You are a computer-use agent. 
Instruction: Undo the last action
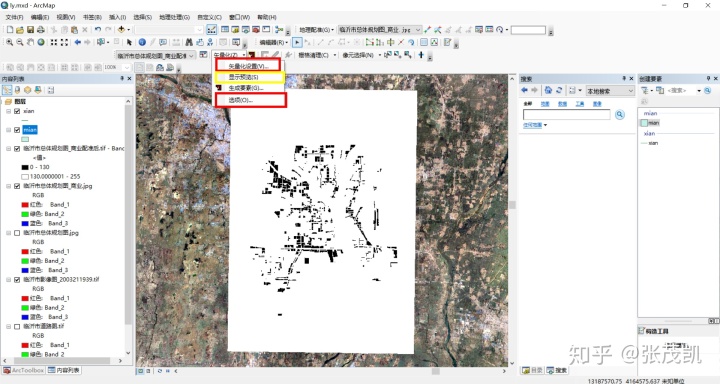click(97, 30)
